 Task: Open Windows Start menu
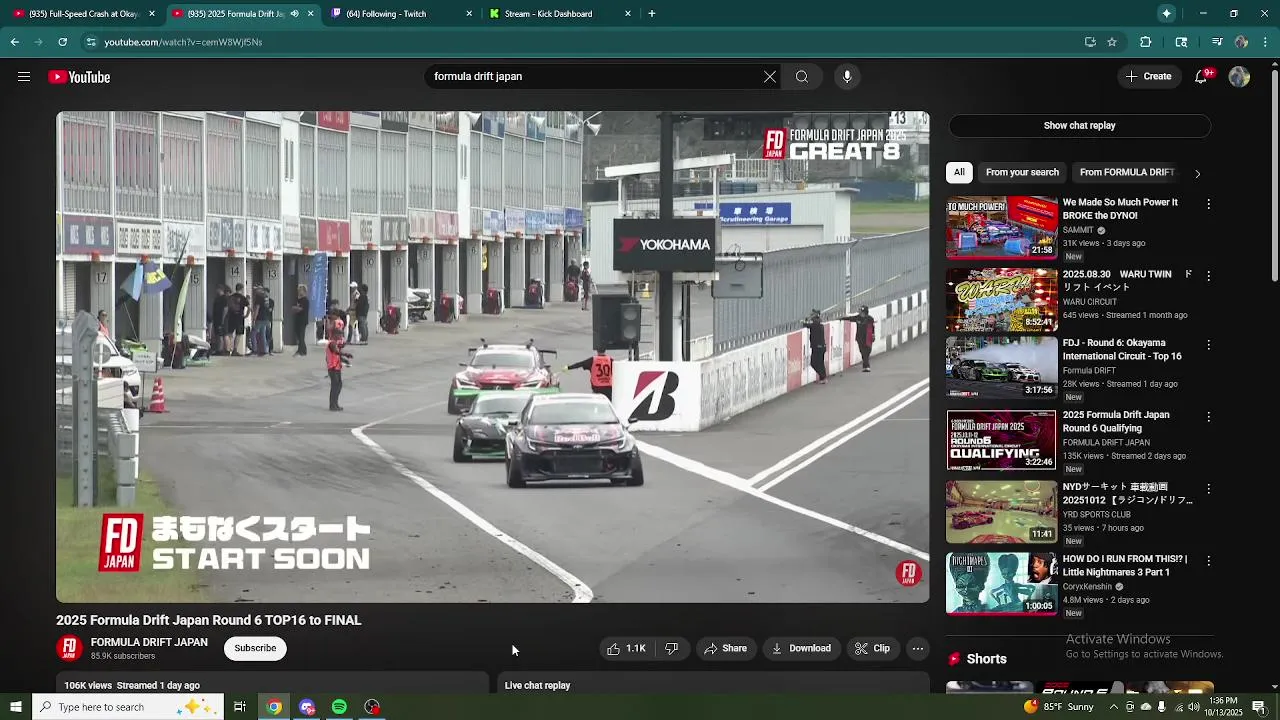pos(15,707)
